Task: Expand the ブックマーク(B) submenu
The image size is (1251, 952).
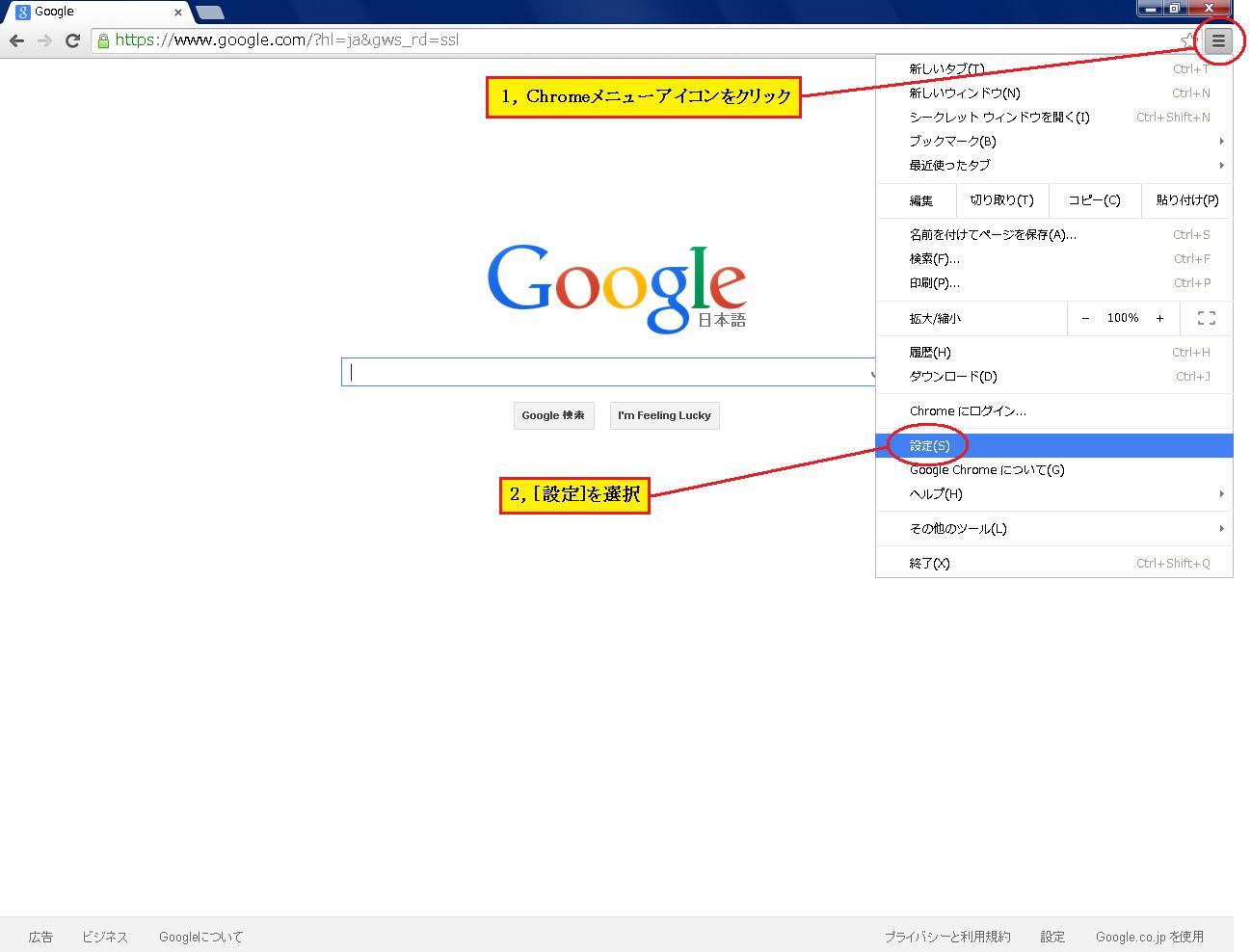Action: (1054, 142)
